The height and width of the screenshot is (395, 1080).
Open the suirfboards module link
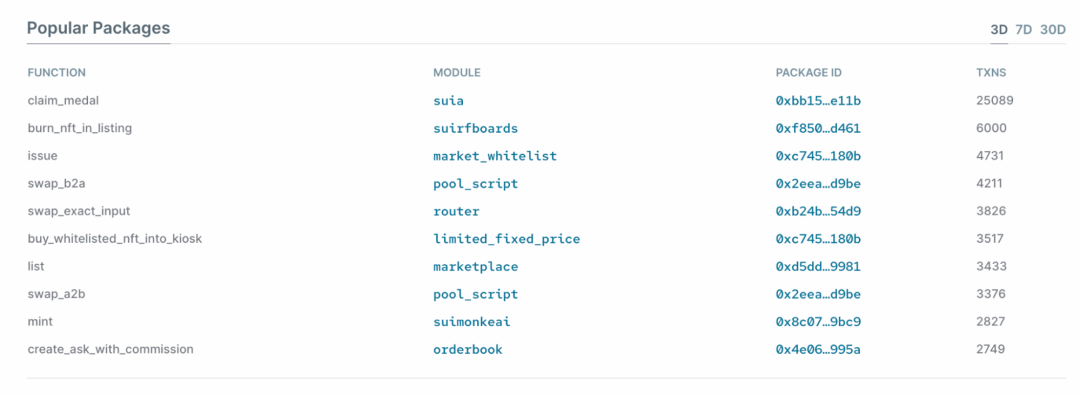[x=475, y=128]
